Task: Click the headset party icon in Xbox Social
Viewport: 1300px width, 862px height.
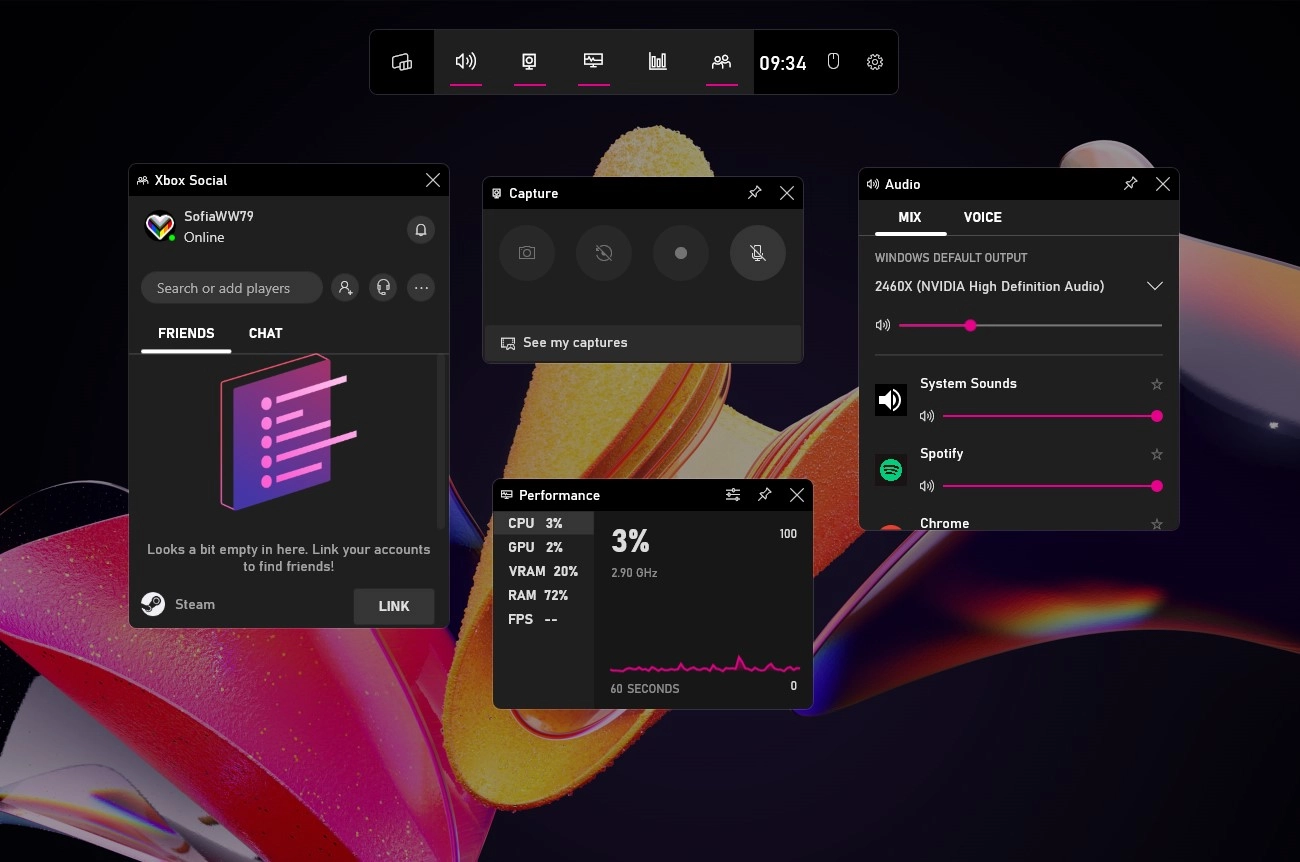Action: pos(383,288)
